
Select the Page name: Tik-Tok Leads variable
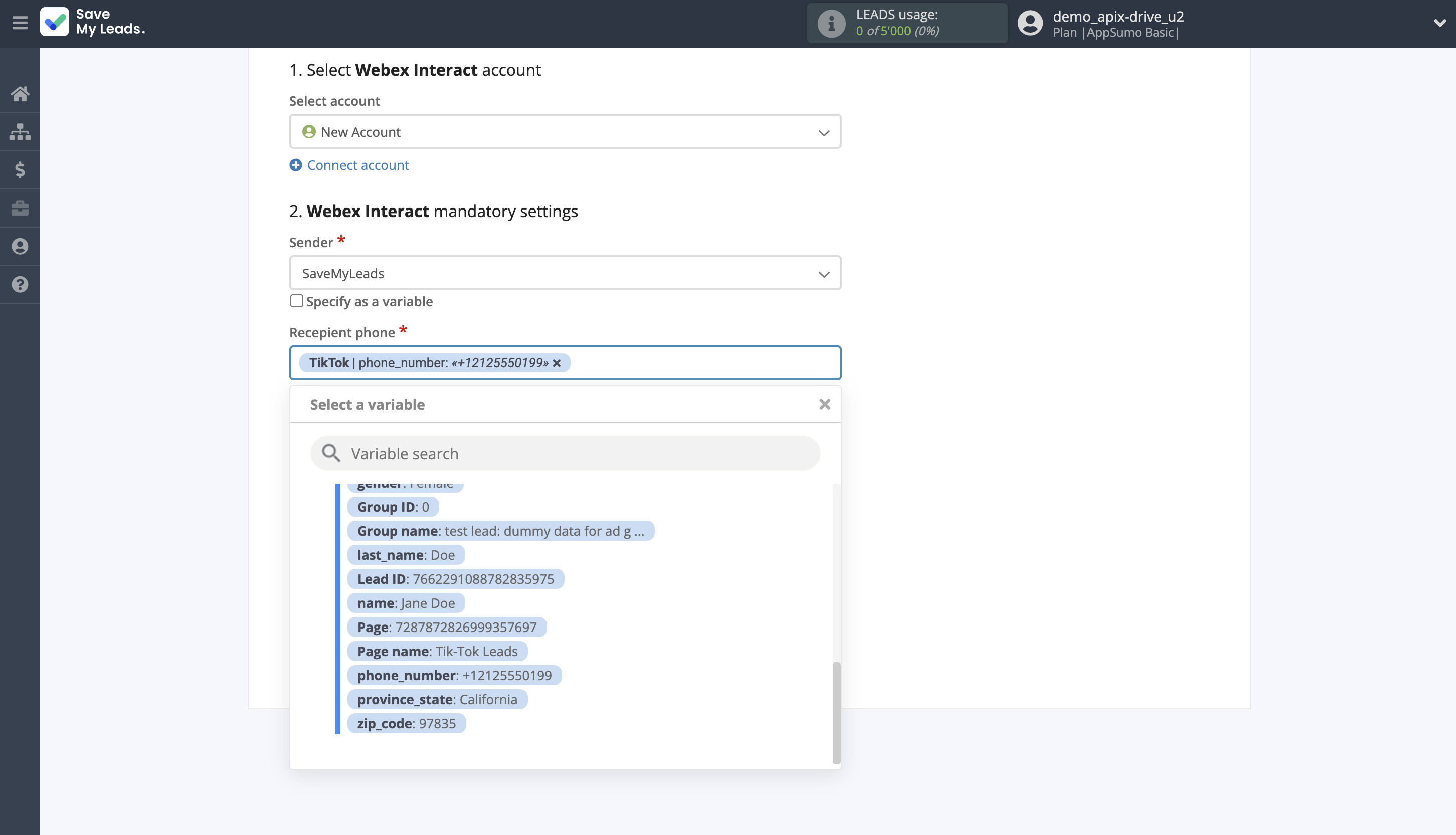437,652
